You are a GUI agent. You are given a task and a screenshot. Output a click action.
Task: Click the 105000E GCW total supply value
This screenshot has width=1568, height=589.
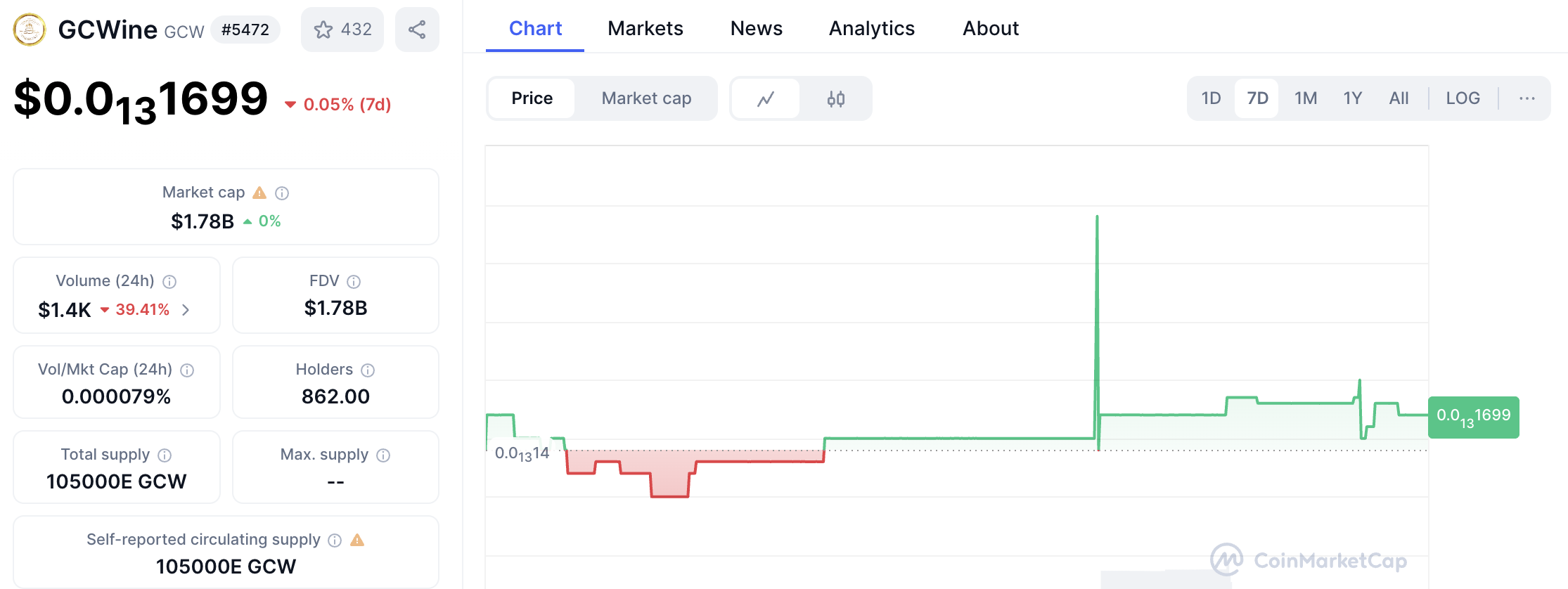tap(117, 481)
